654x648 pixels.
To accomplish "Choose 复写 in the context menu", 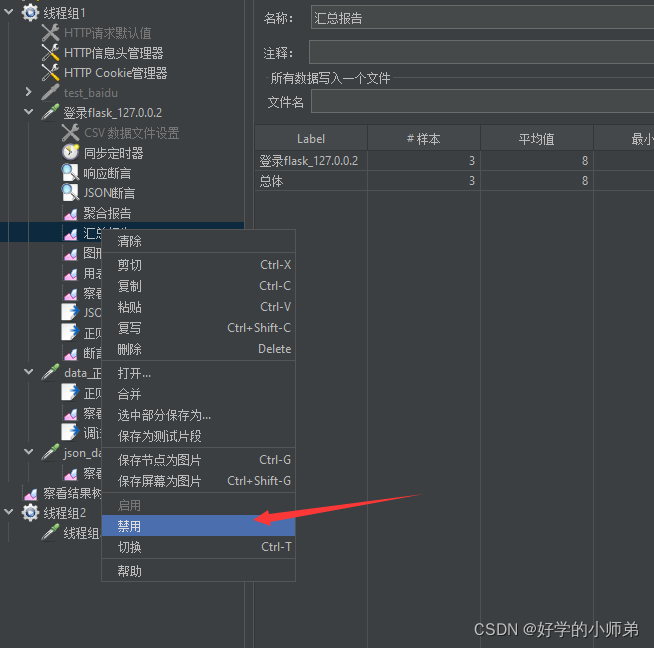I will (x=199, y=328).
